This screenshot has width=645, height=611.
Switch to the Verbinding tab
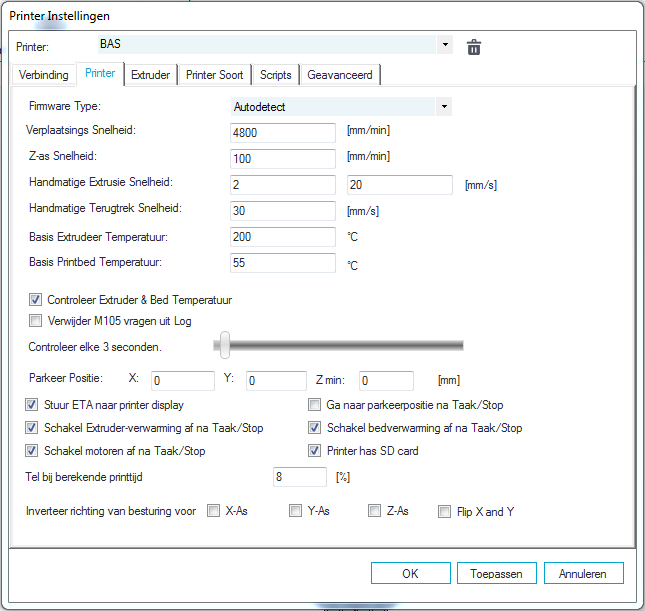(45, 75)
